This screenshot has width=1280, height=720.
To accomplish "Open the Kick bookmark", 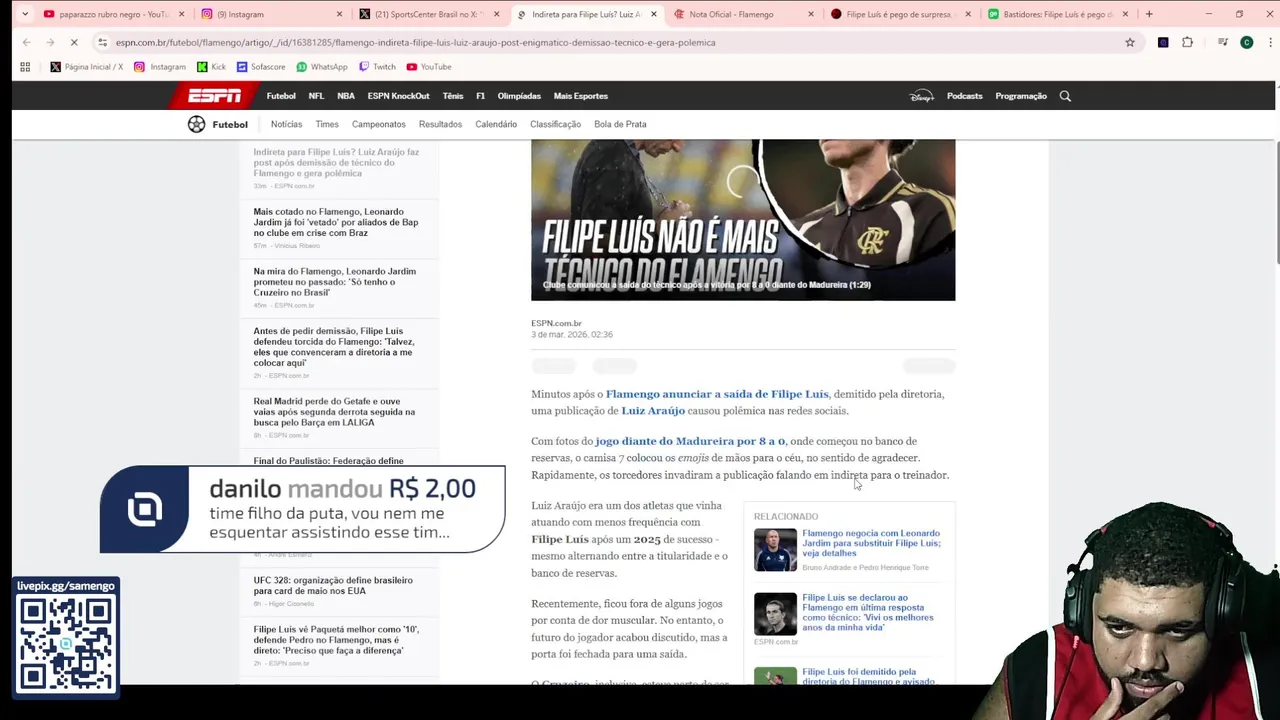I will pyautogui.click(x=211, y=67).
